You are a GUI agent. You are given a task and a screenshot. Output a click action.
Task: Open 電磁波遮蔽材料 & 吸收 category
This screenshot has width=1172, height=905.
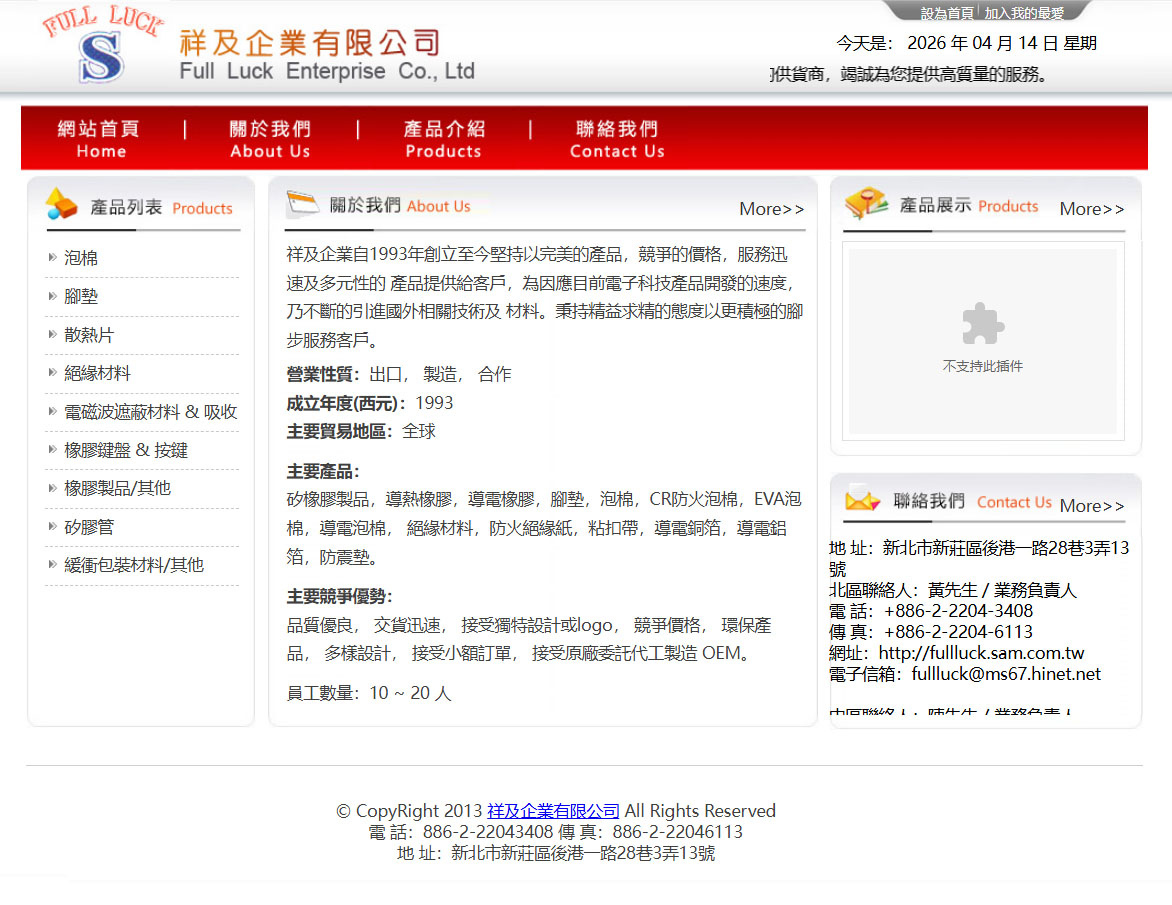coord(150,412)
